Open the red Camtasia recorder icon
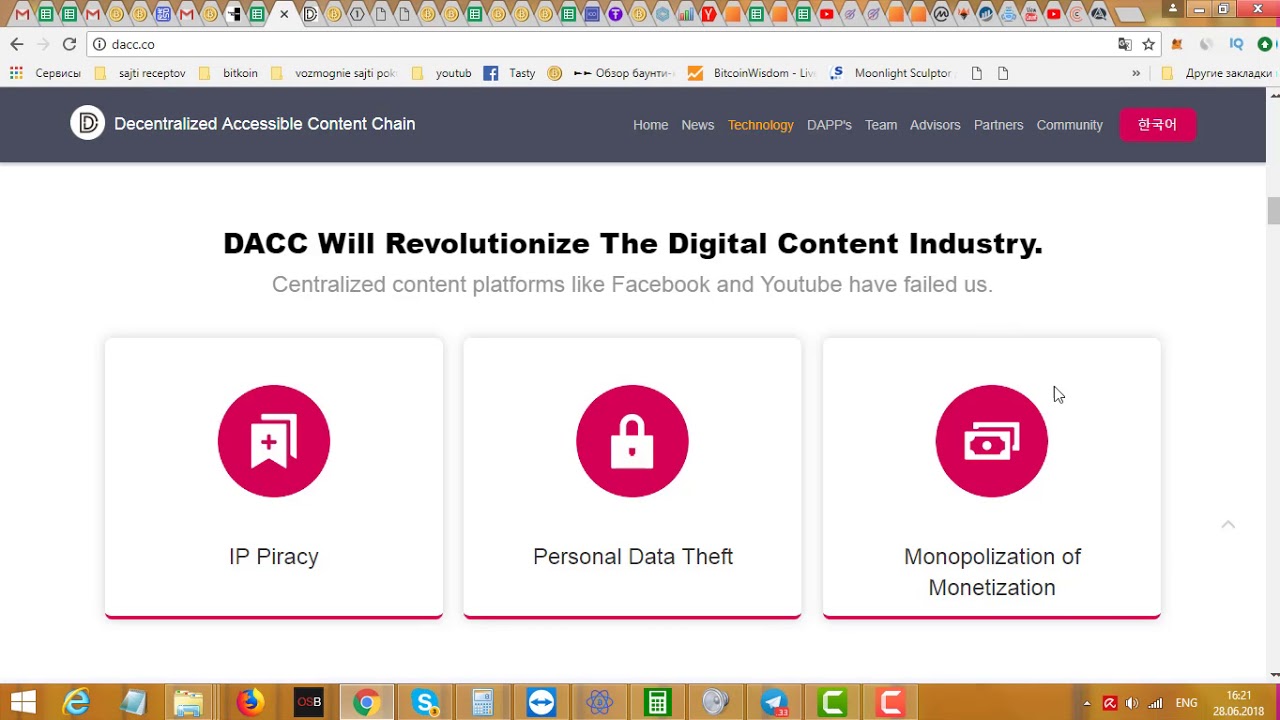Viewport: 1280px width, 720px height. point(890,703)
